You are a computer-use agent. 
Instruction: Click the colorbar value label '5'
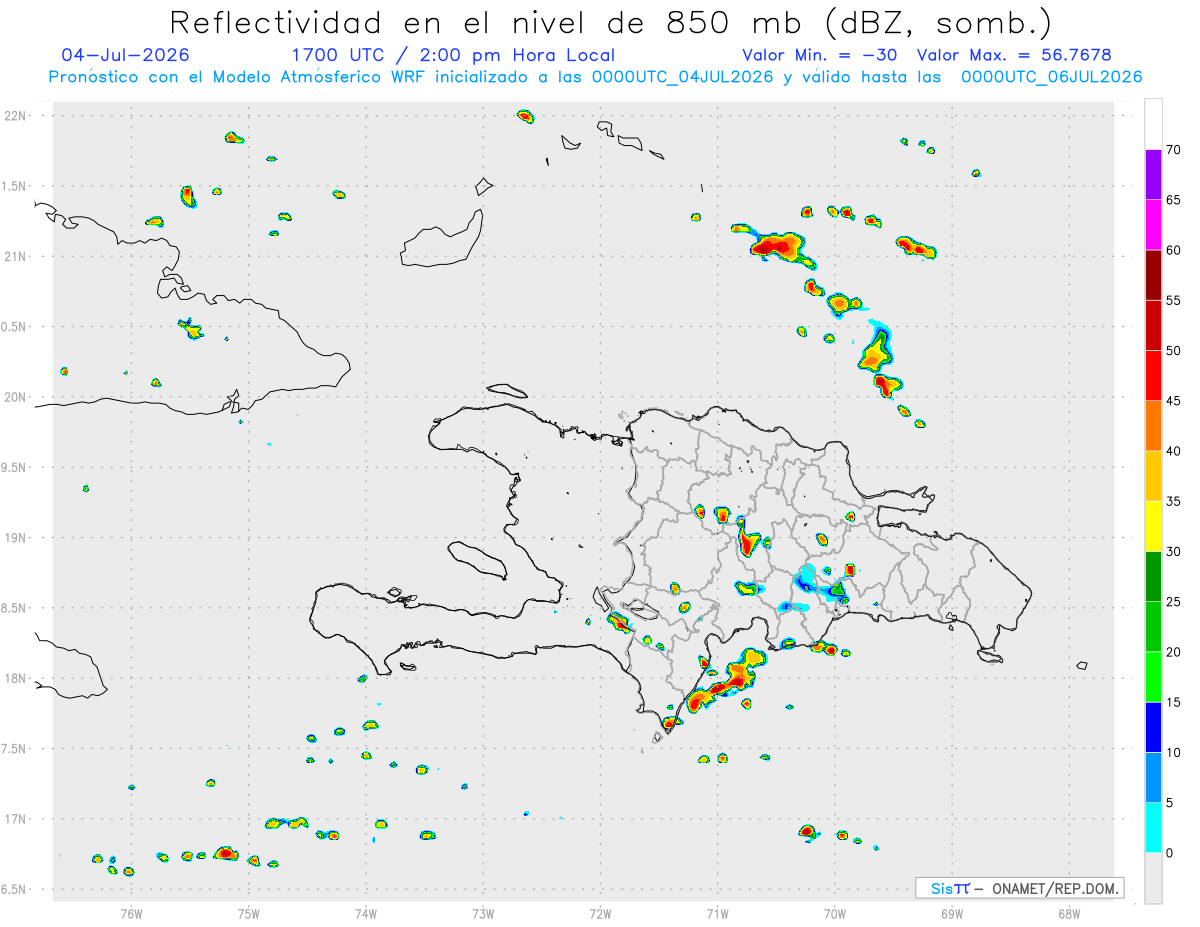click(x=1169, y=803)
